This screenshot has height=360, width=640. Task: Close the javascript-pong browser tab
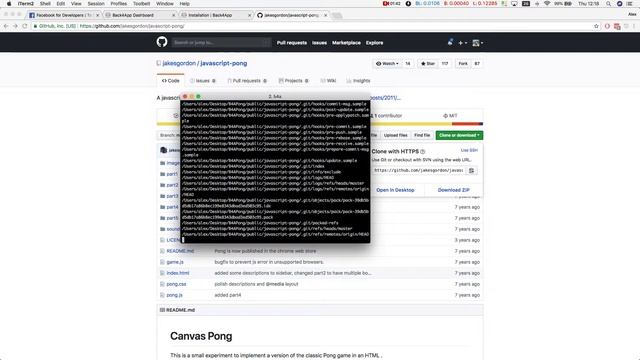(325, 15)
